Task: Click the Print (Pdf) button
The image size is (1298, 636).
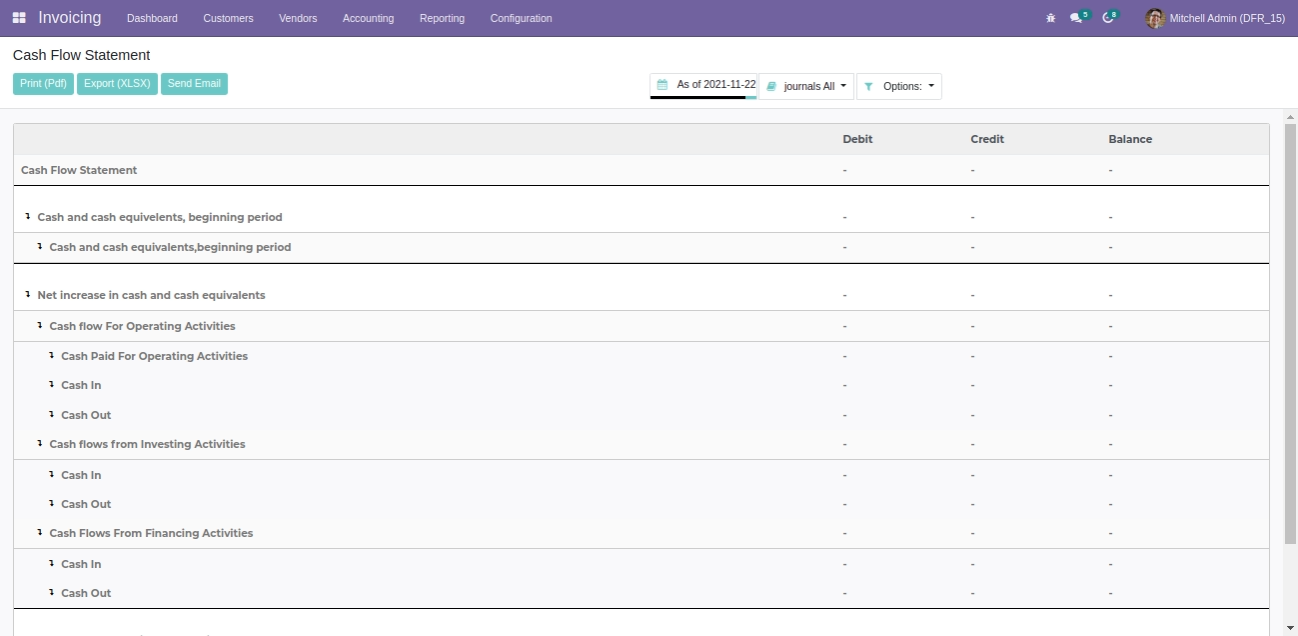Action: click(43, 84)
